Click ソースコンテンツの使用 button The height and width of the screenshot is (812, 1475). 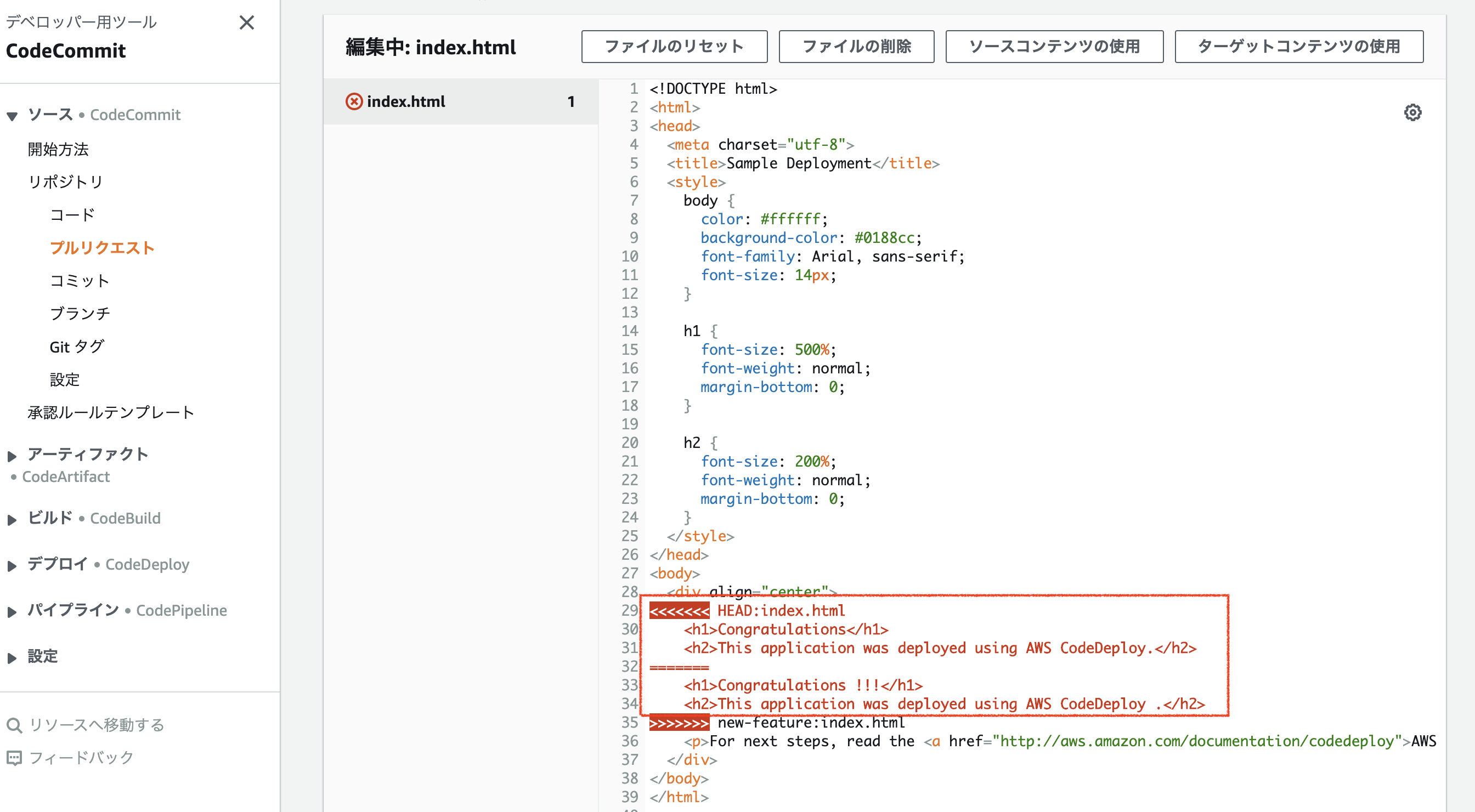pos(1054,47)
